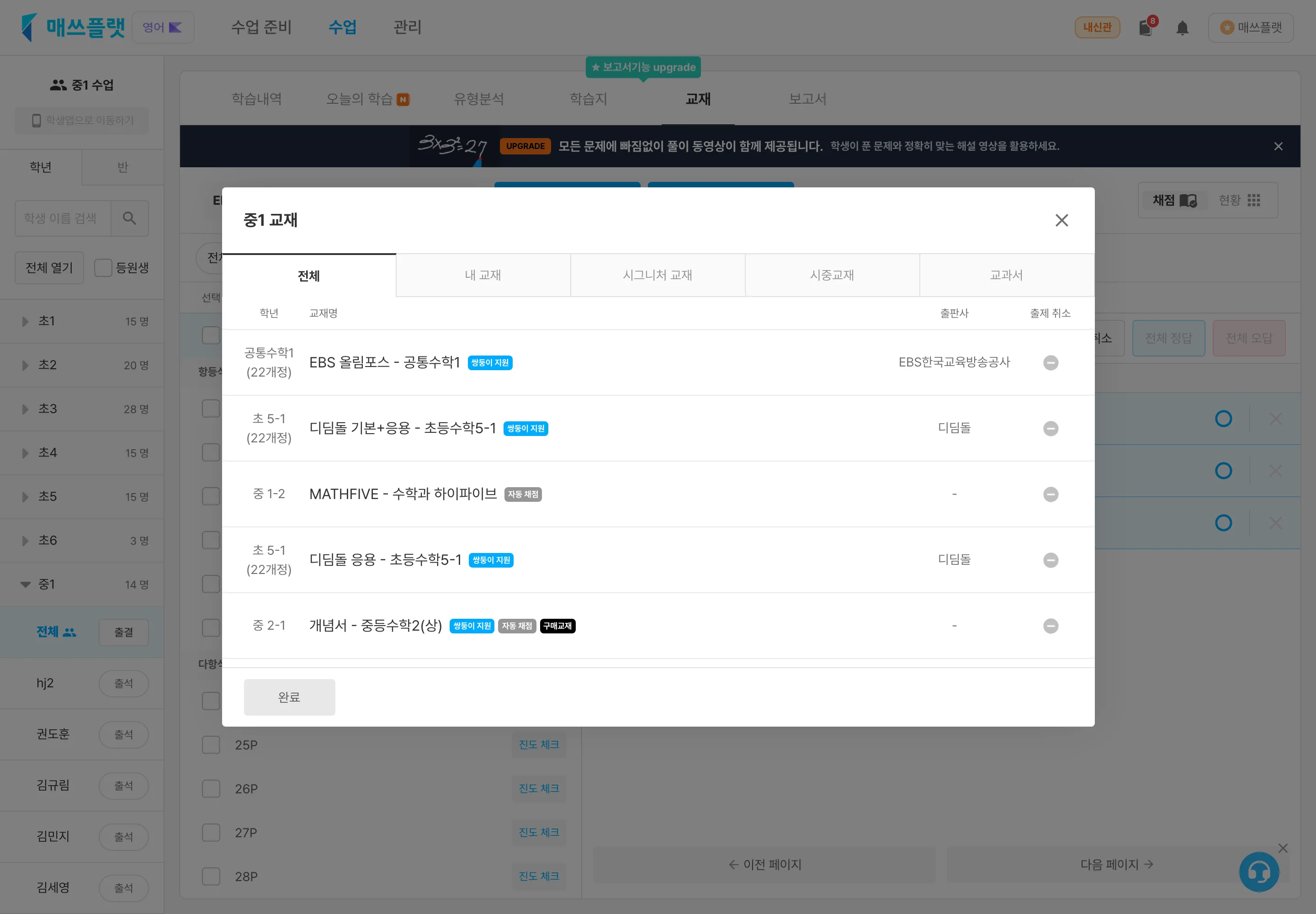This screenshot has width=1316, height=914.
Task: Check the 28P page checkbox
Action: (x=211, y=876)
